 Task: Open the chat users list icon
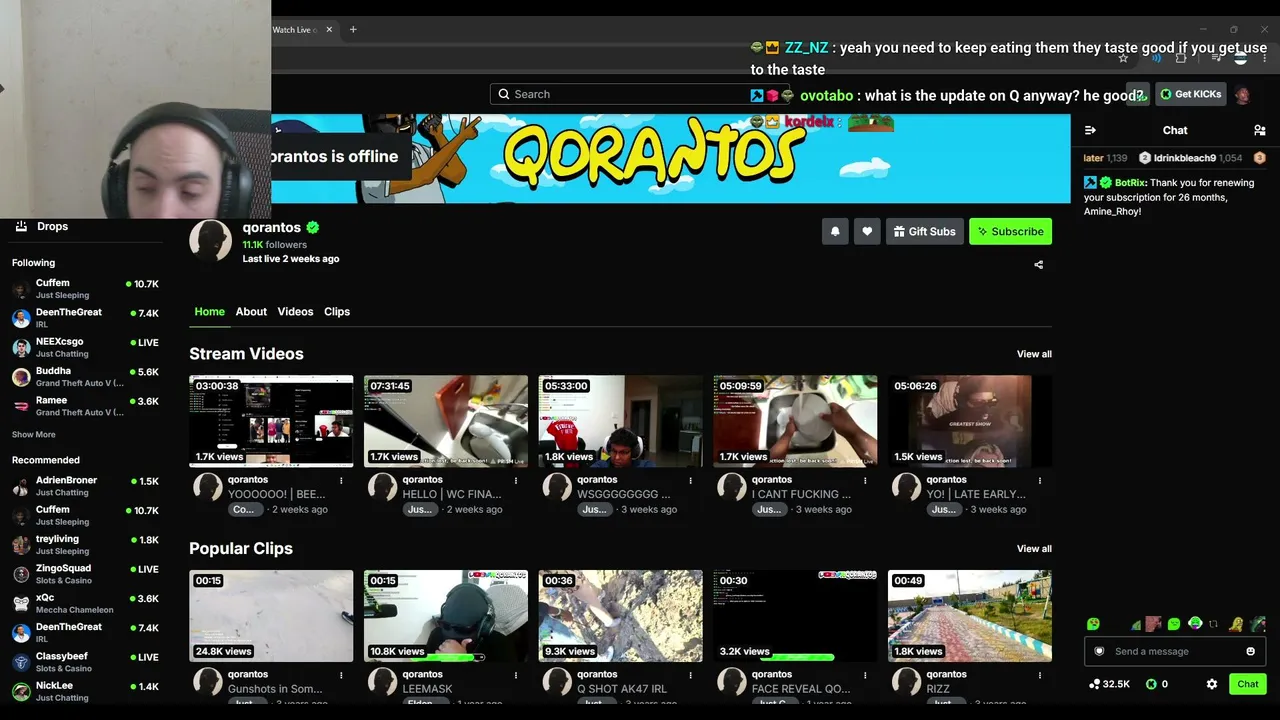tap(1259, 130)
